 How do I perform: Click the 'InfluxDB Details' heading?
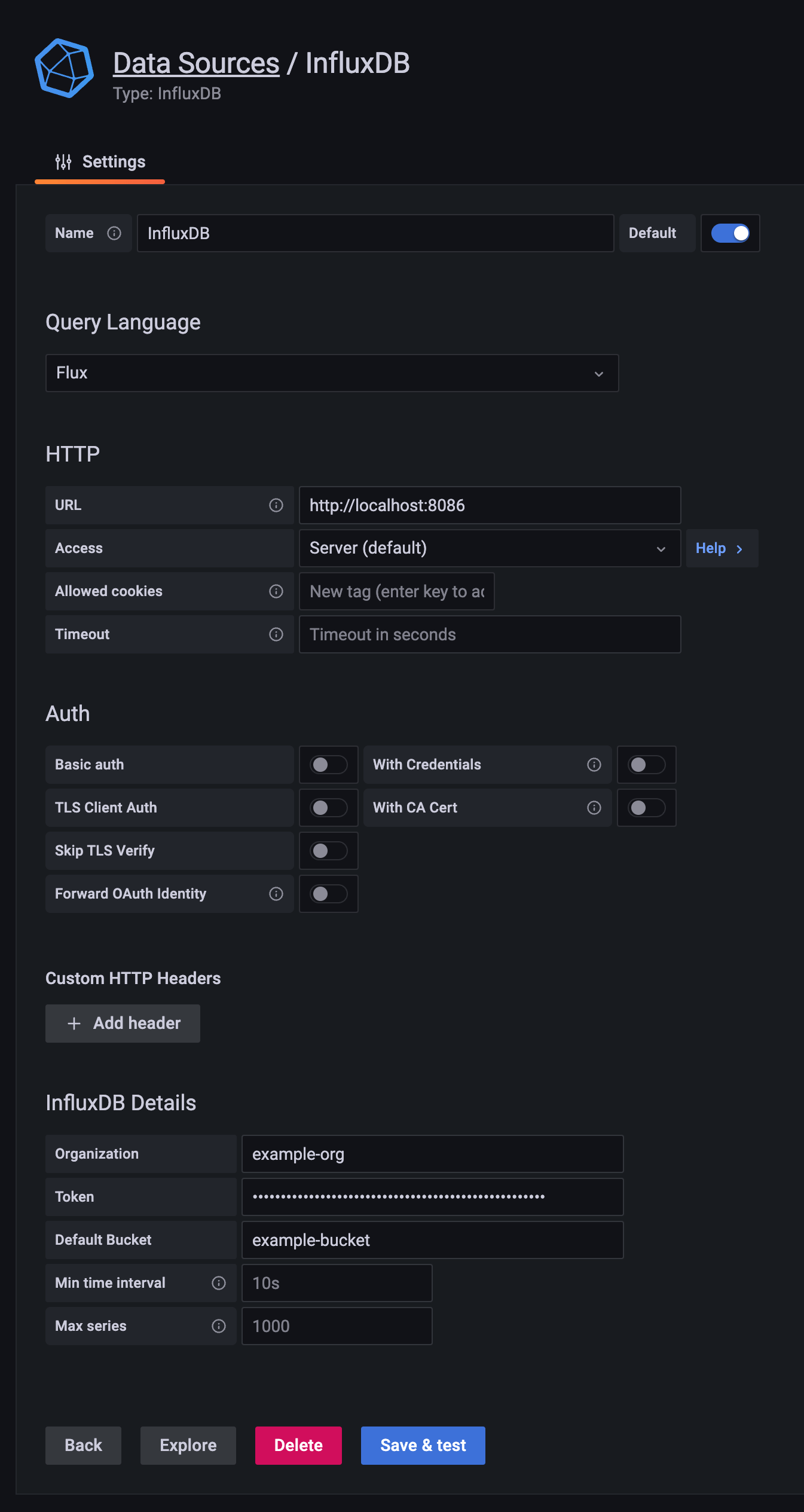121,1103
